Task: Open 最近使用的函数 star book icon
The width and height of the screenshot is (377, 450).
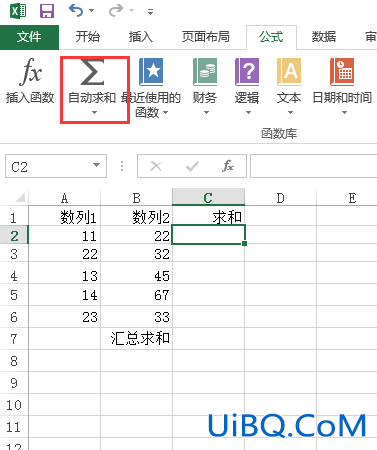Action: pyautogui.click(x=151, y=72)
